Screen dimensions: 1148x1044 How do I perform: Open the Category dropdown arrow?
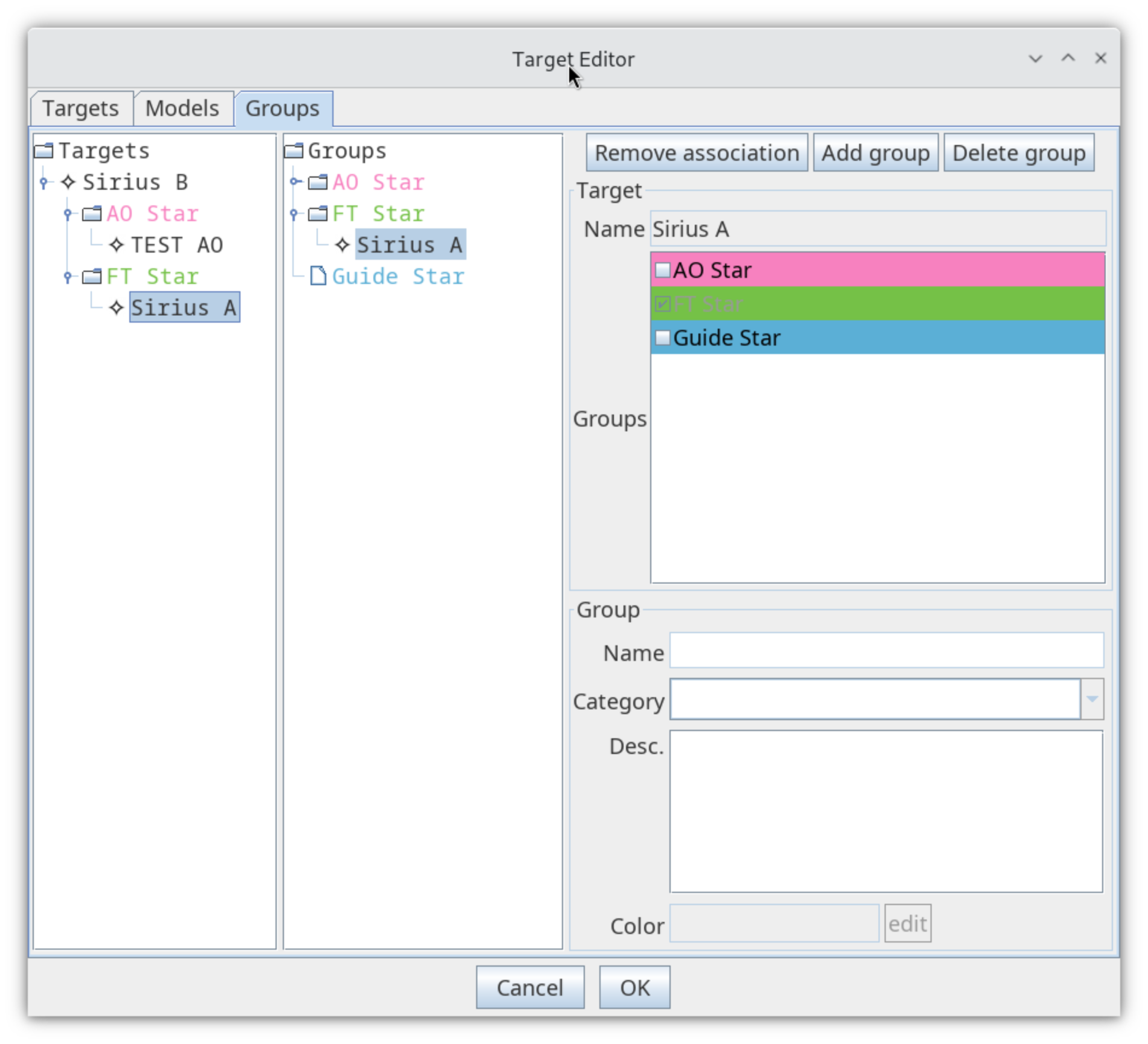(x=1091, y=699)
